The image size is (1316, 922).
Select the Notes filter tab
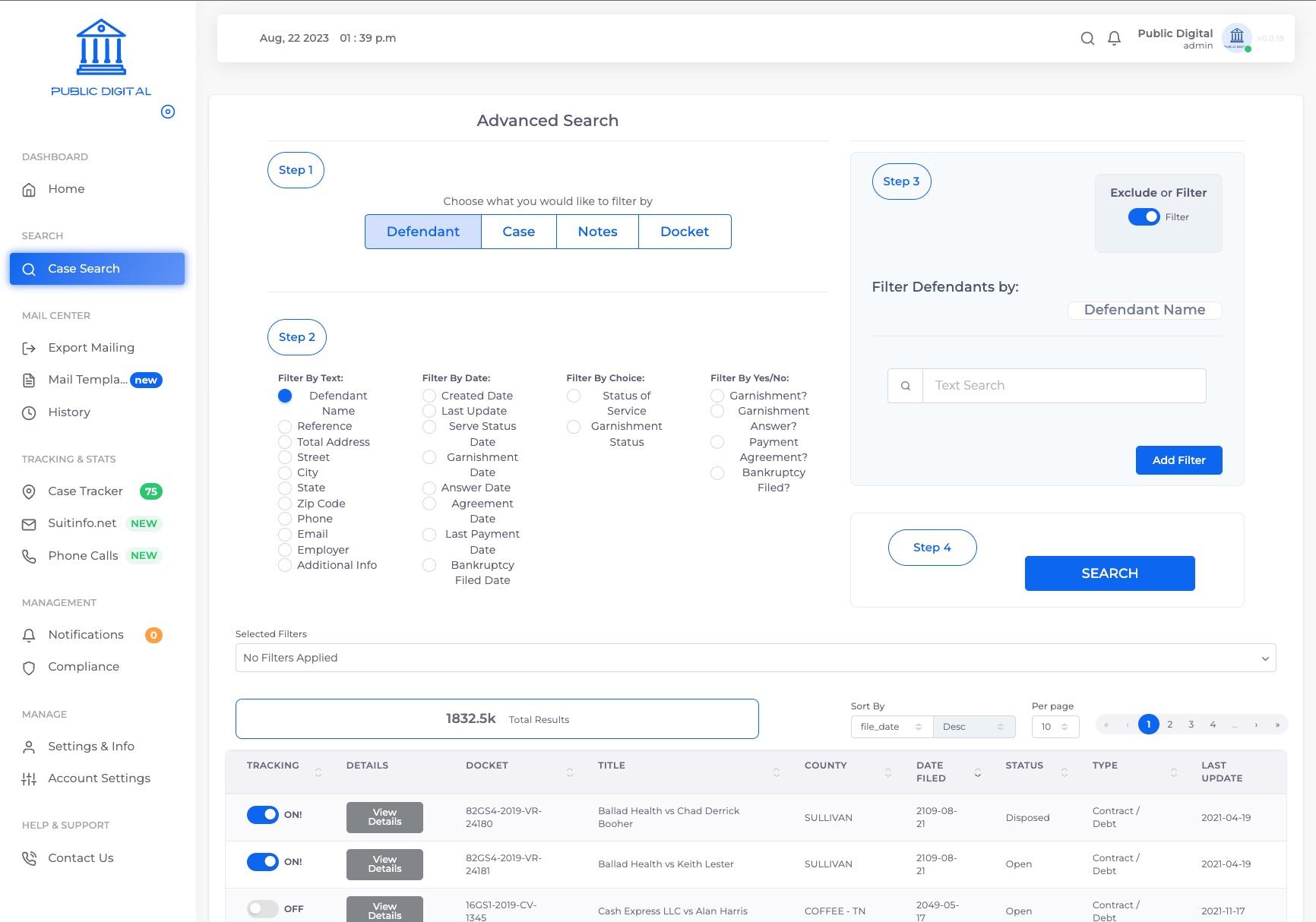(x=597, y=232)
